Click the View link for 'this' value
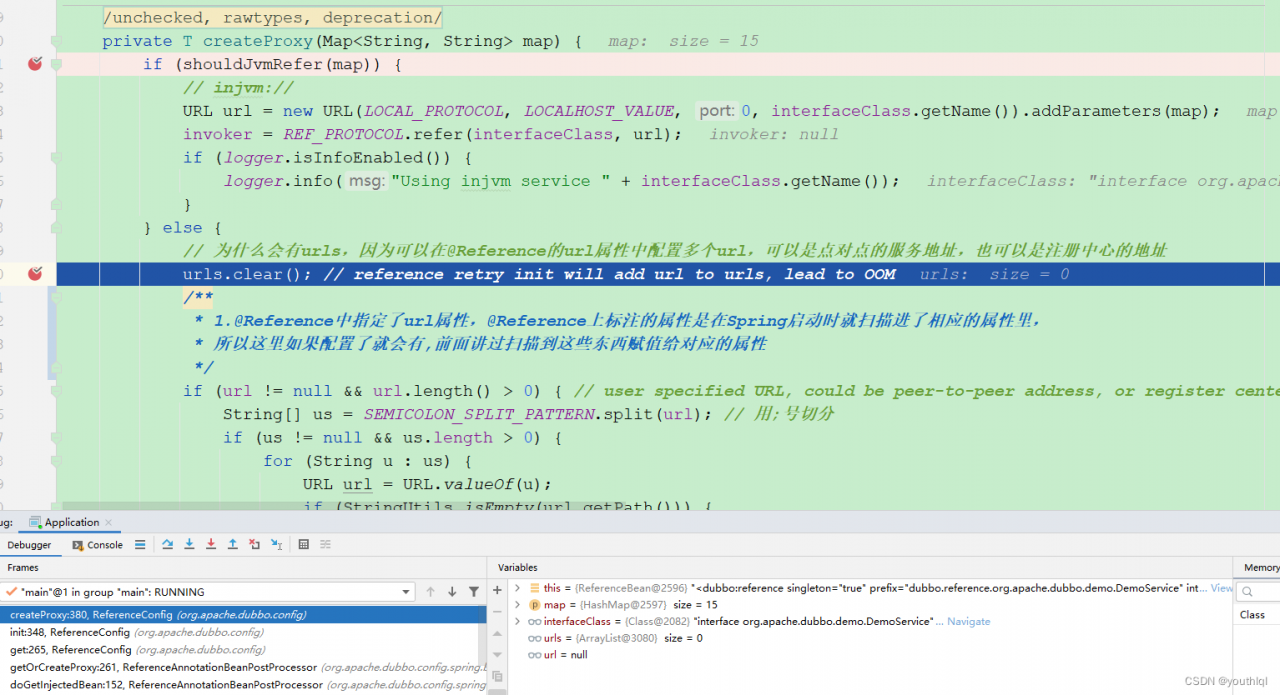The height and width of the screenshot is (695, 1280). point(1222,588)
